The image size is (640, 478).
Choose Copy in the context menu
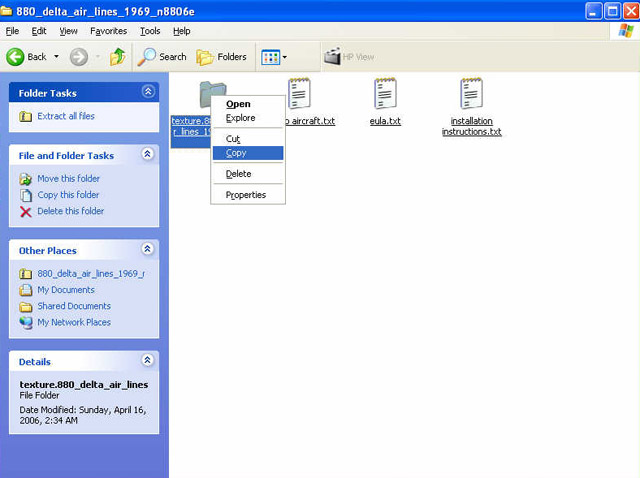click(248, 153)
